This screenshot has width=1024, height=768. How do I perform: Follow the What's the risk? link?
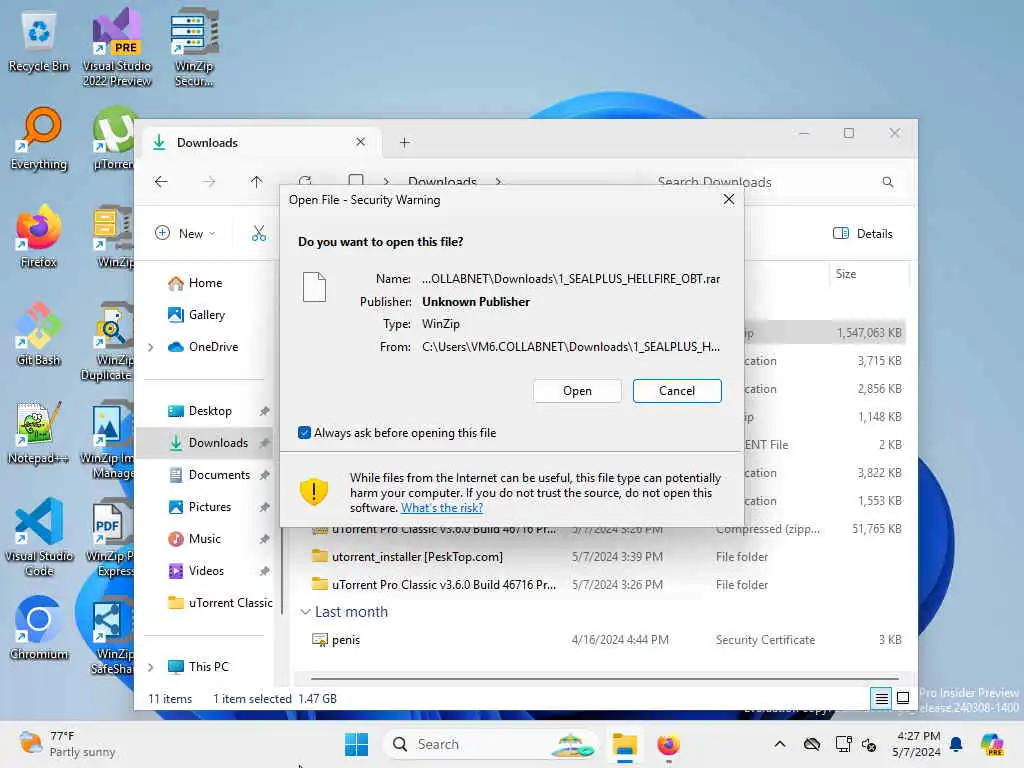(x=442, y=507)
